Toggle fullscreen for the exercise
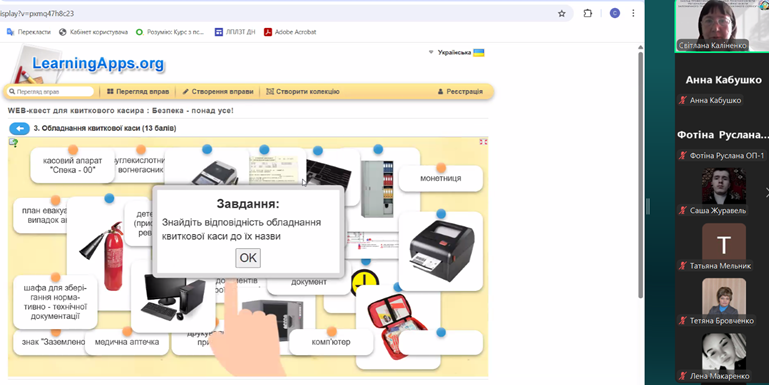The width and height of the screenshot is (769, 385). click(483, 142)
